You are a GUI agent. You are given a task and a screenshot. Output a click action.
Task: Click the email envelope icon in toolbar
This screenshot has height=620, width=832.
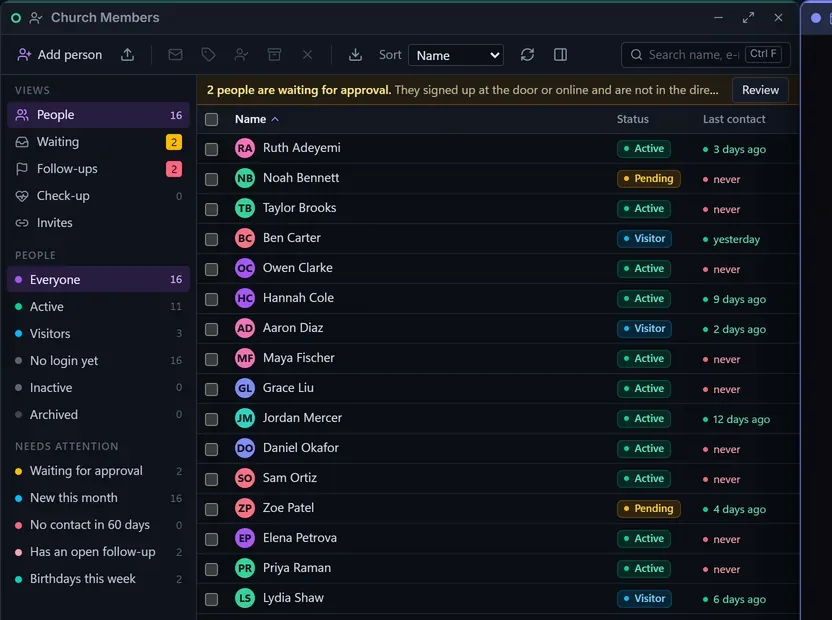(175, 55)
